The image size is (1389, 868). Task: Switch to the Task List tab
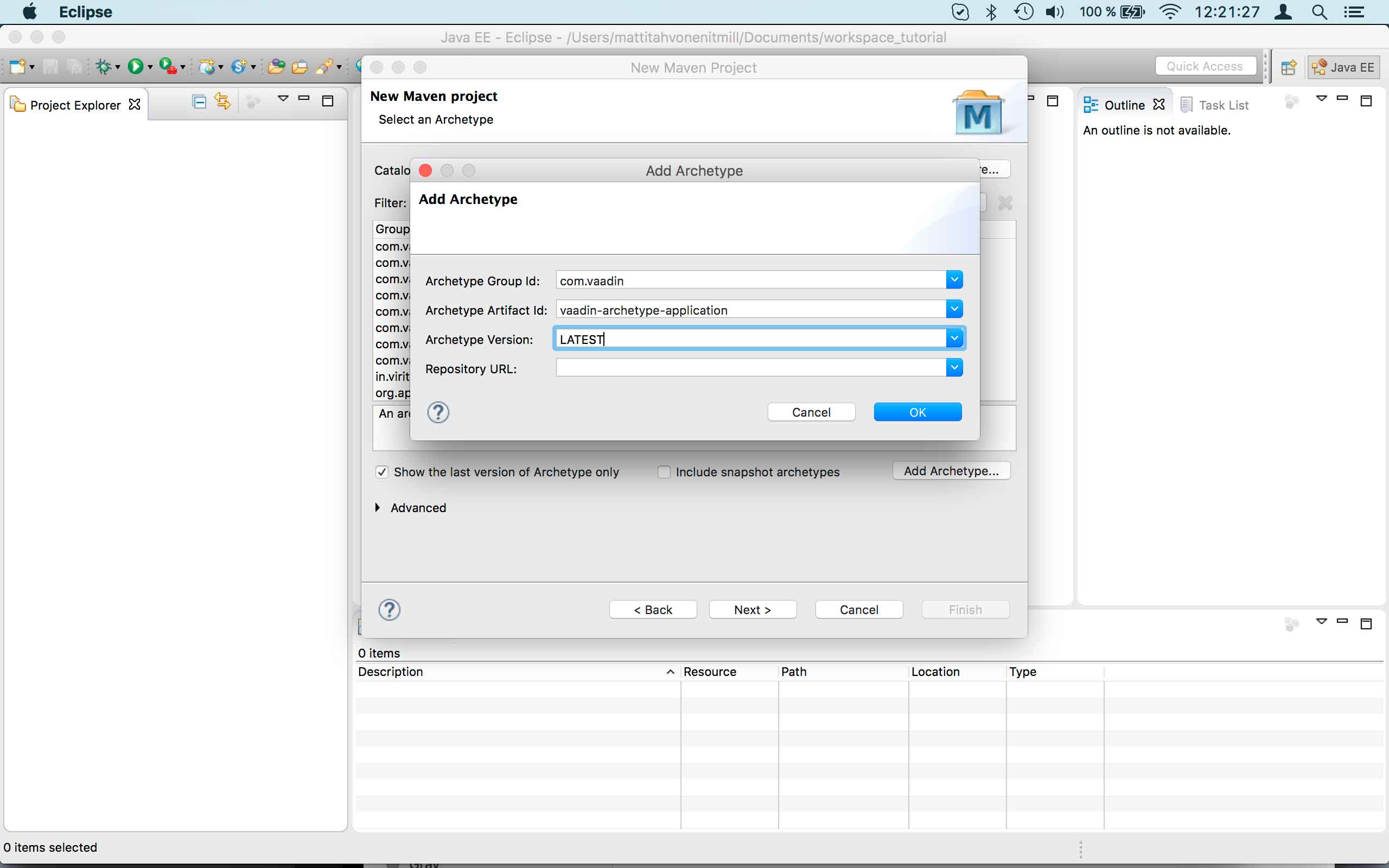(x=1214, y=105)
